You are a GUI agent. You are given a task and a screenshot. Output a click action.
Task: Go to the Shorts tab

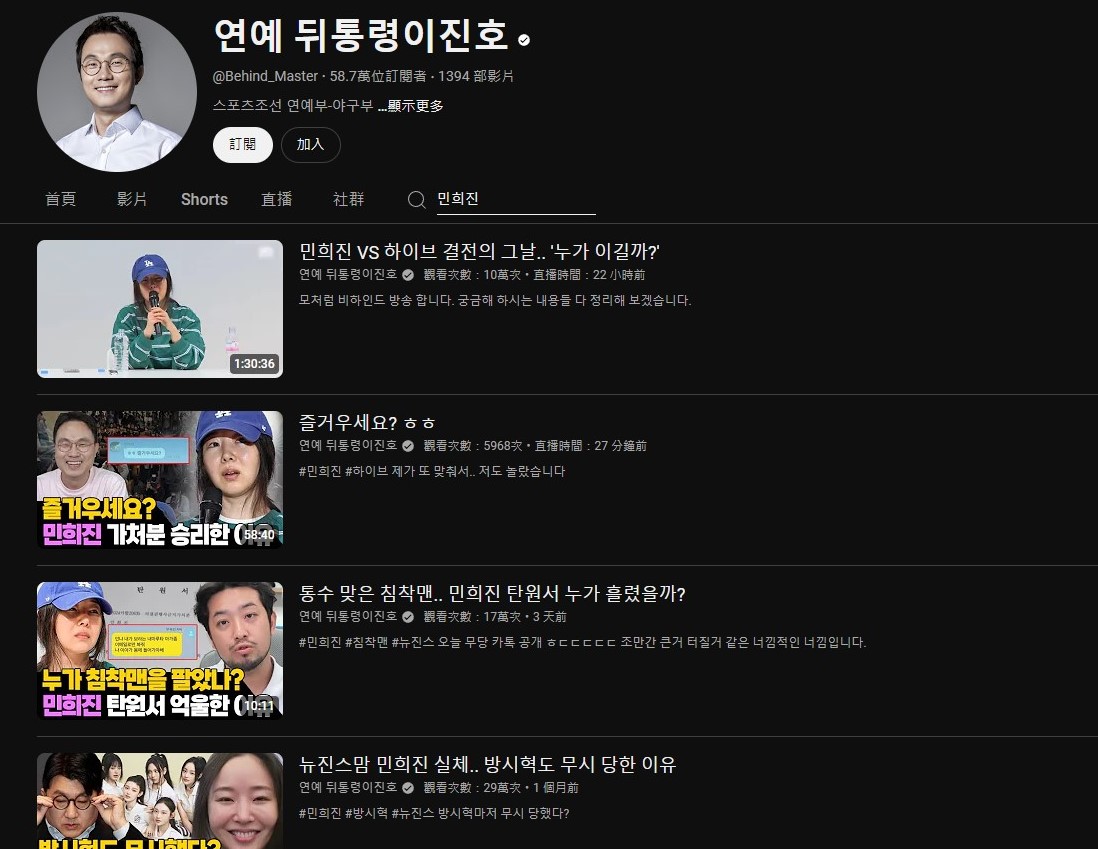[204, 199]
